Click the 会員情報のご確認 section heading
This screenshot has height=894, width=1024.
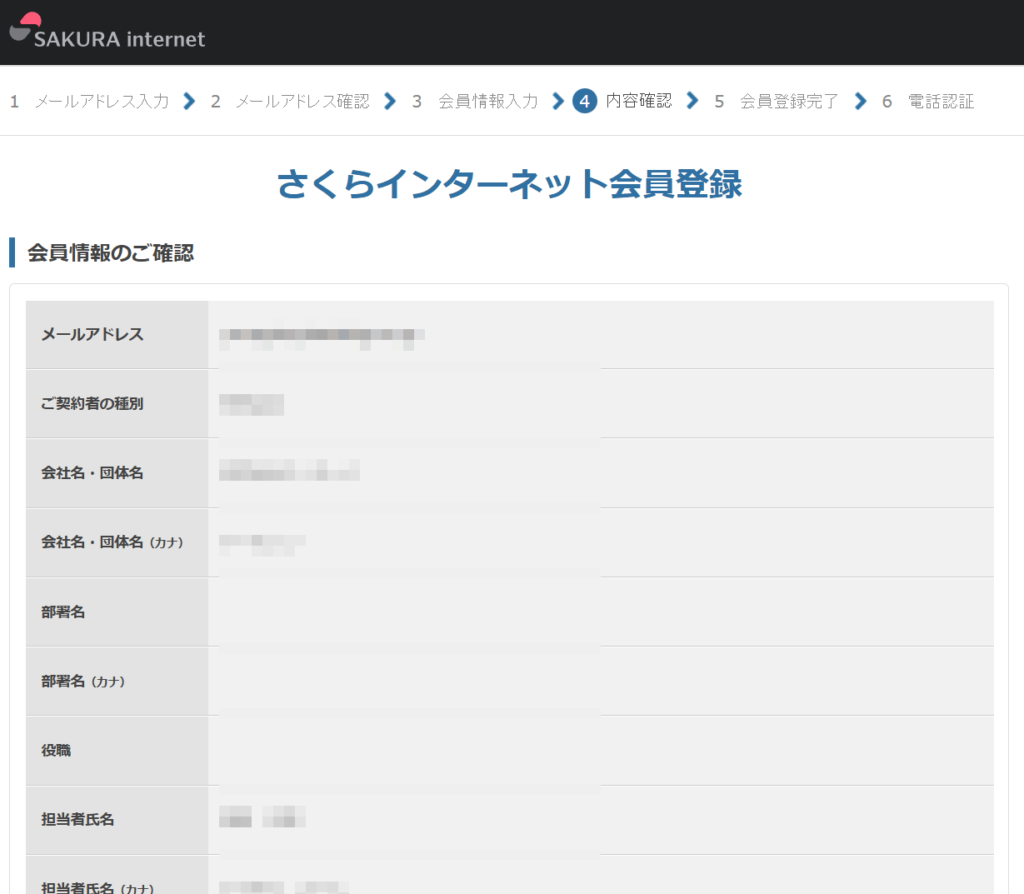tap(110, 253)
